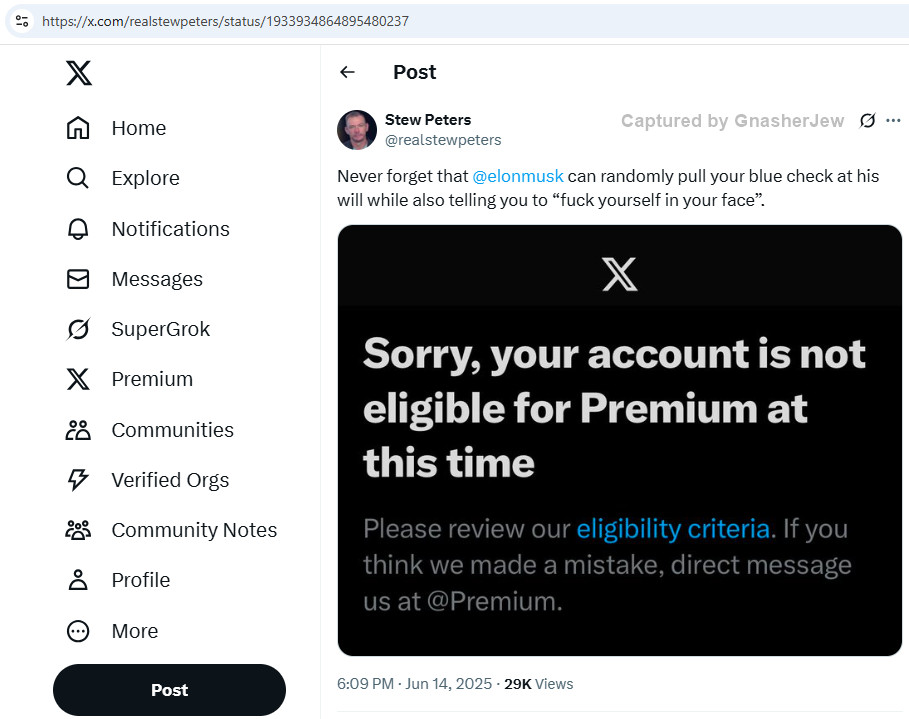The width and height of the screenshot is (909, 719).
Task: Open the @elonmusk mention link
Action: coord(517,176)
